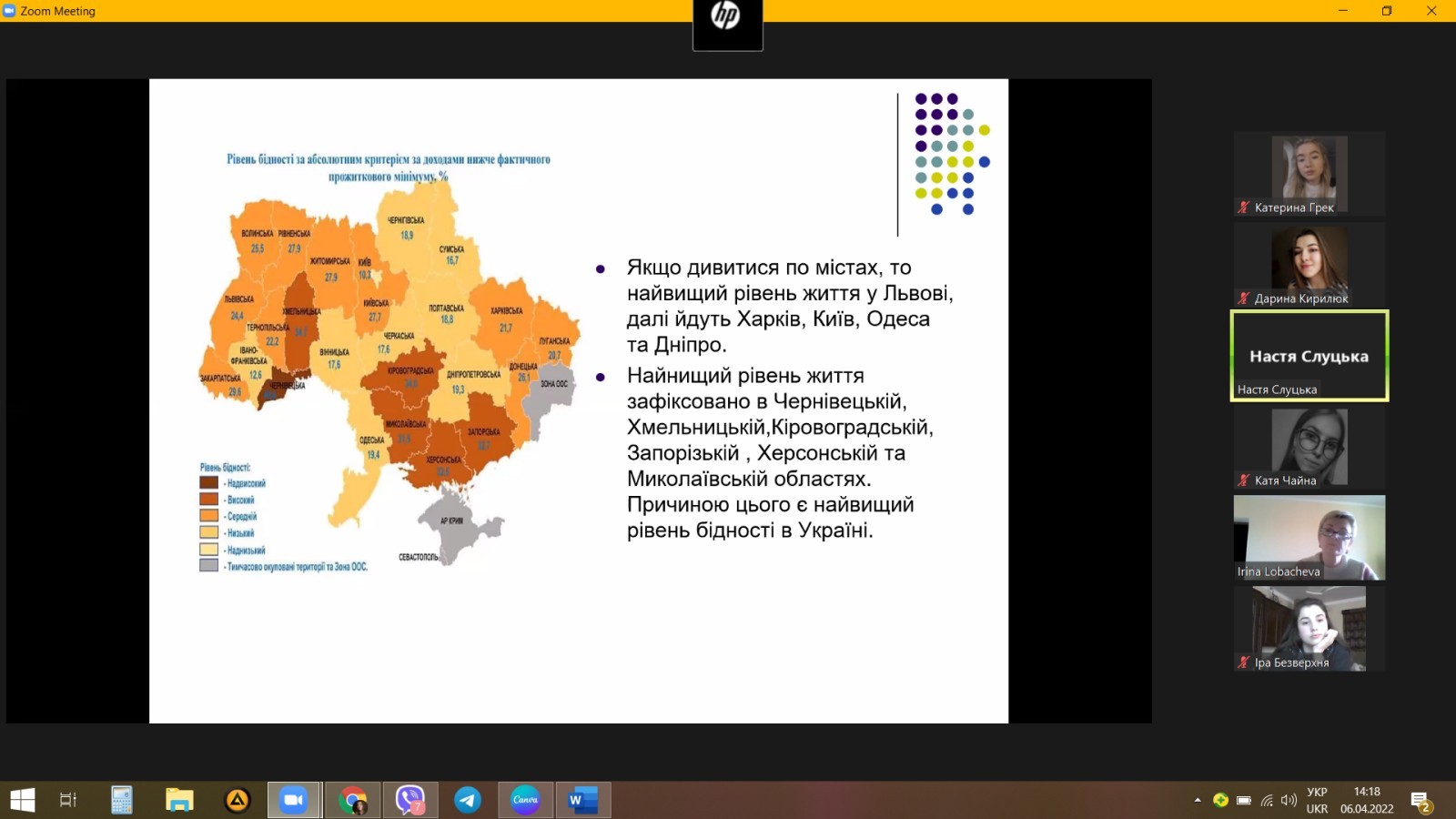Open the УКР keyboard language switcher
This screenshot has height=819, width=1456.
click(1317, 800)
